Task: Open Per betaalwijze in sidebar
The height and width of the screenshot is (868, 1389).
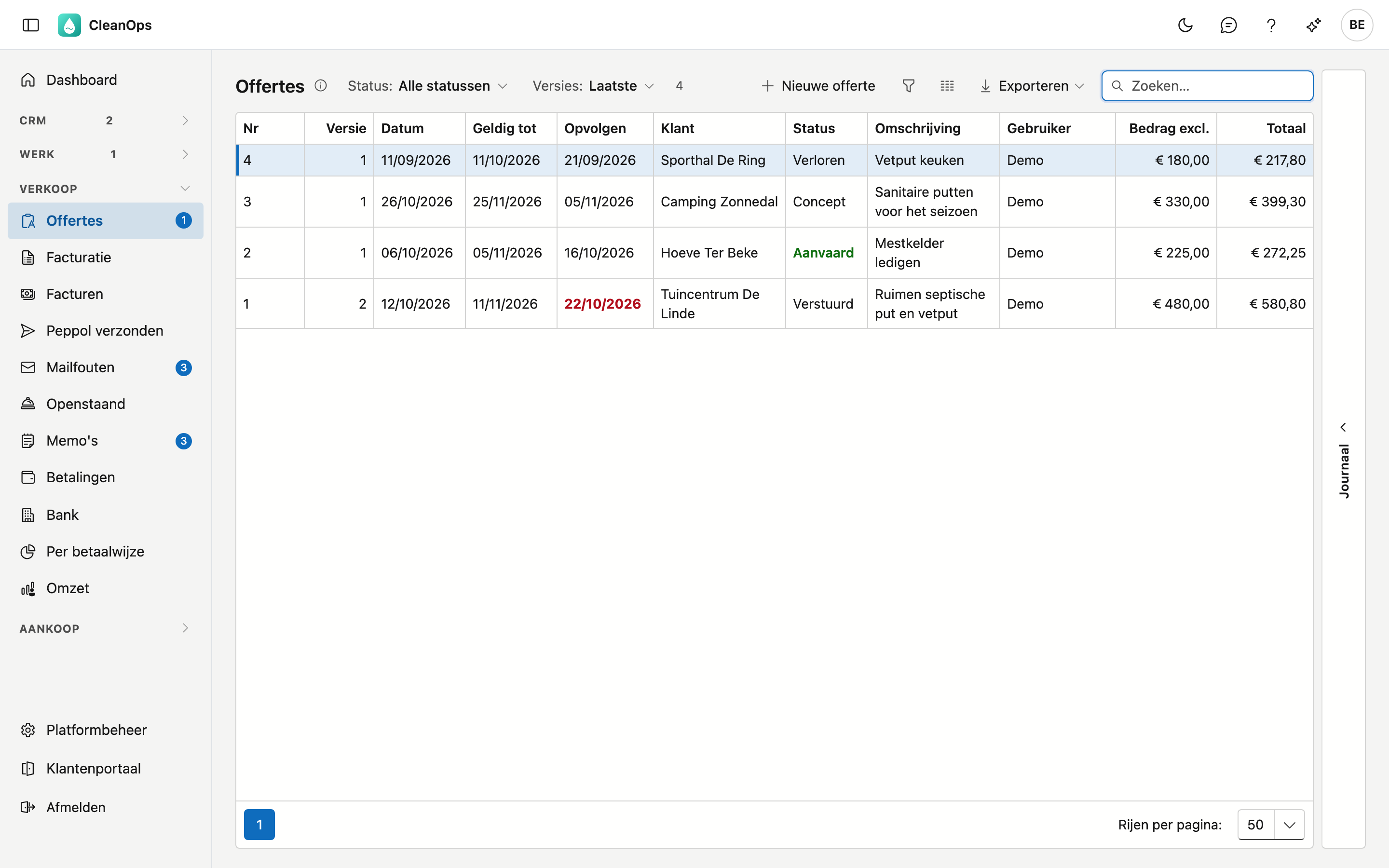Action: [x=106, y=552]
